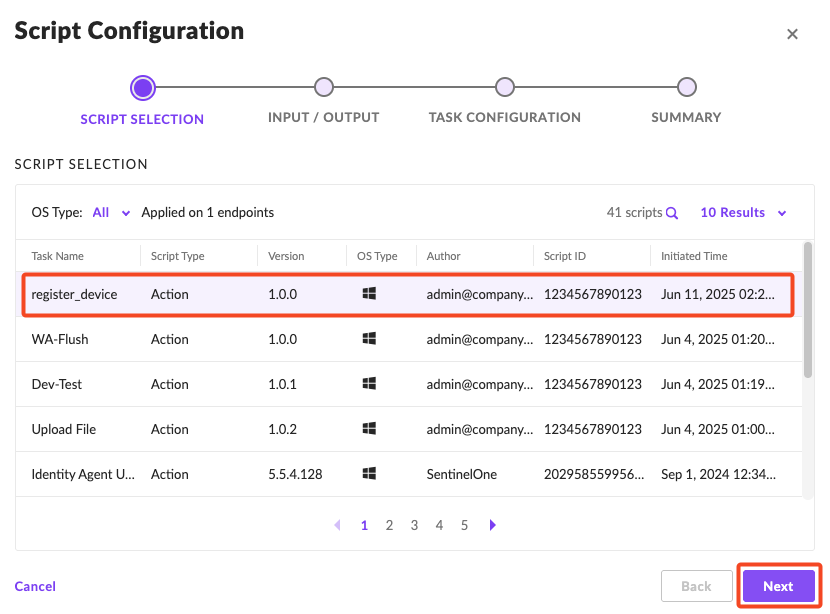Select the Task Configuration step circle

tap(505, 88)
